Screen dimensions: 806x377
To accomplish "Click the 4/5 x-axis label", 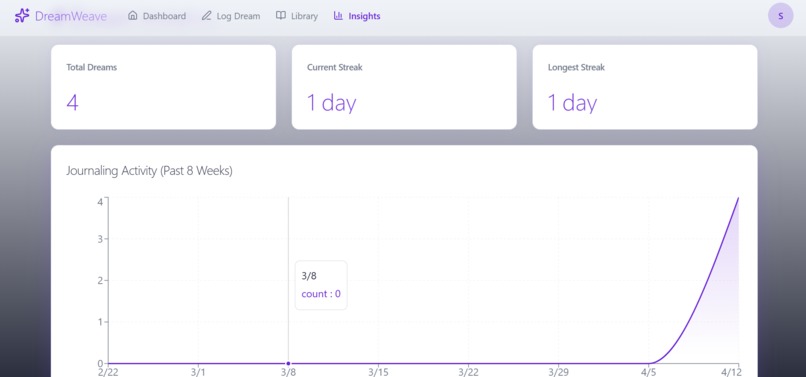I will click(649, 372).
